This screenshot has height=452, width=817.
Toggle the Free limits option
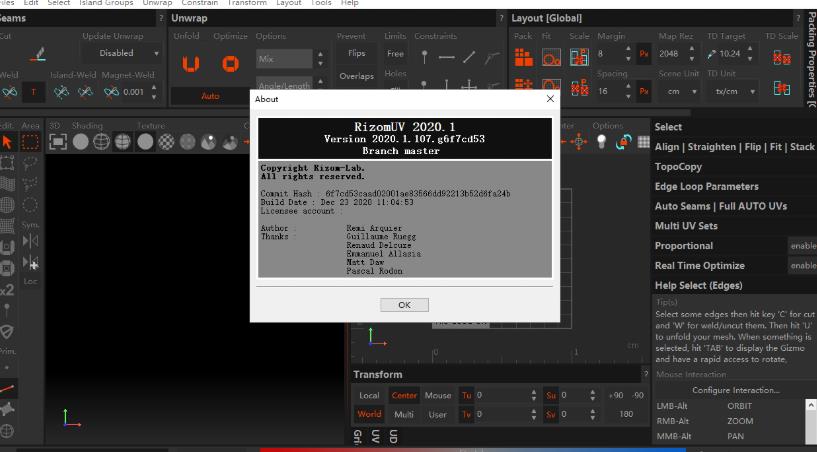pos(395,54)
